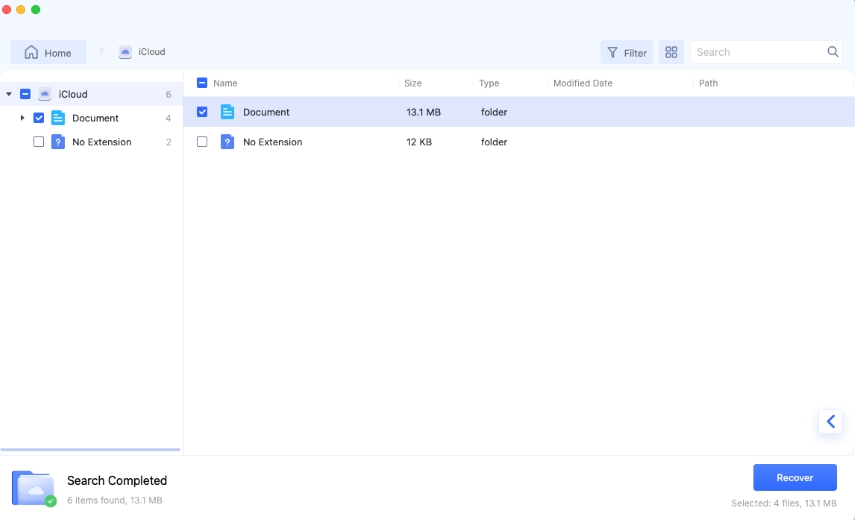Click the iCloud drive icon in breadcrumb
Screen dimensions: 855x520
pyautogui.click(x=125, y=52)
